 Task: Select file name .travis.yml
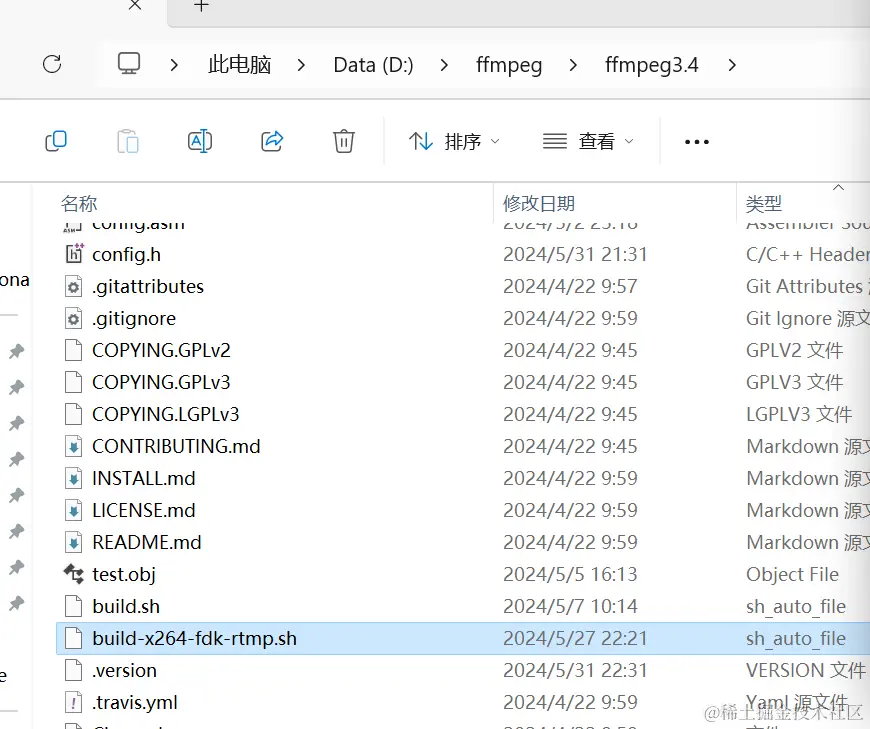tap(135, 703)
